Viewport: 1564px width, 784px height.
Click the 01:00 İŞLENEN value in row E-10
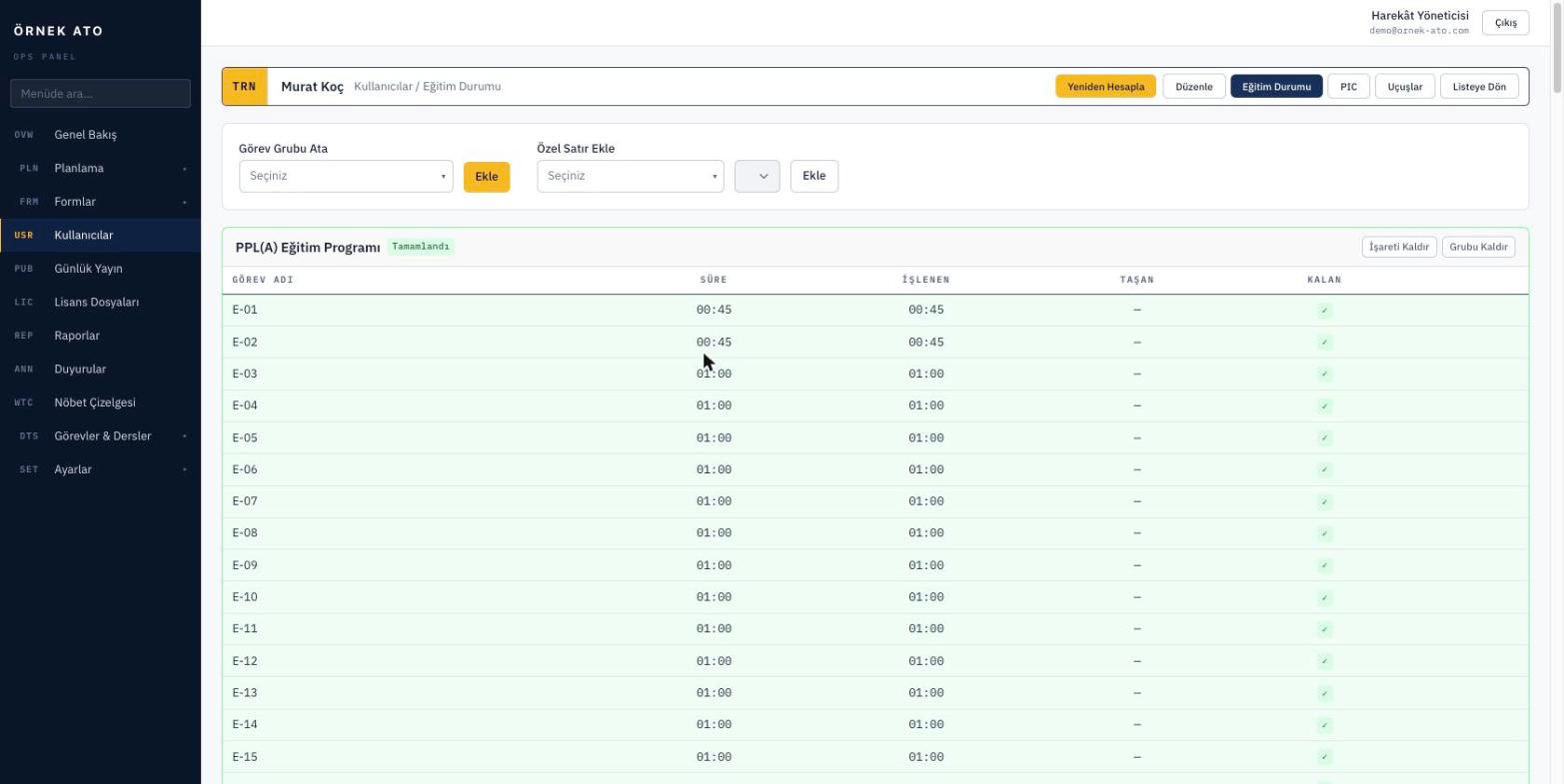pos(925,597)
